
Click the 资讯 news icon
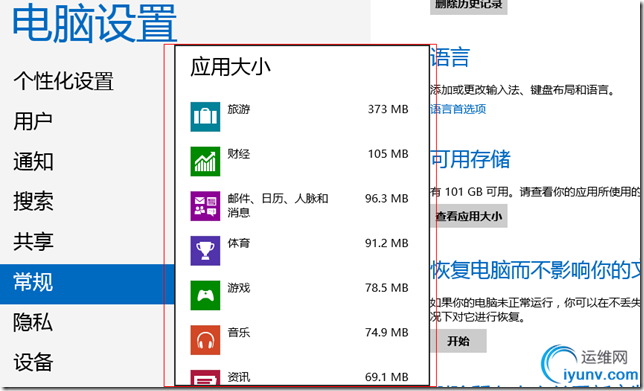point(205,378)
